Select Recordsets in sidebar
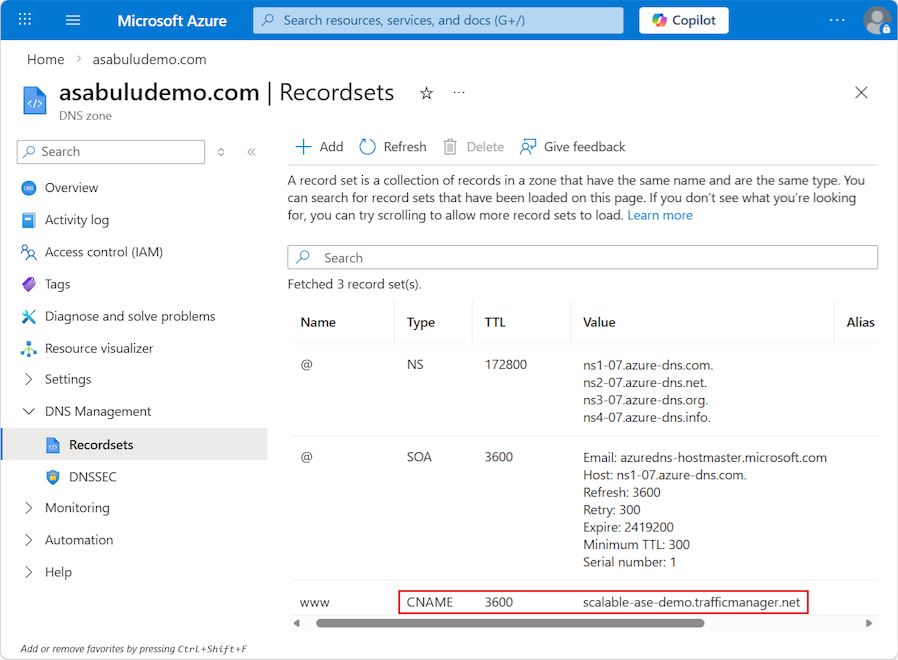This screenshot has width=898, height=660. [x=135, y=444]
